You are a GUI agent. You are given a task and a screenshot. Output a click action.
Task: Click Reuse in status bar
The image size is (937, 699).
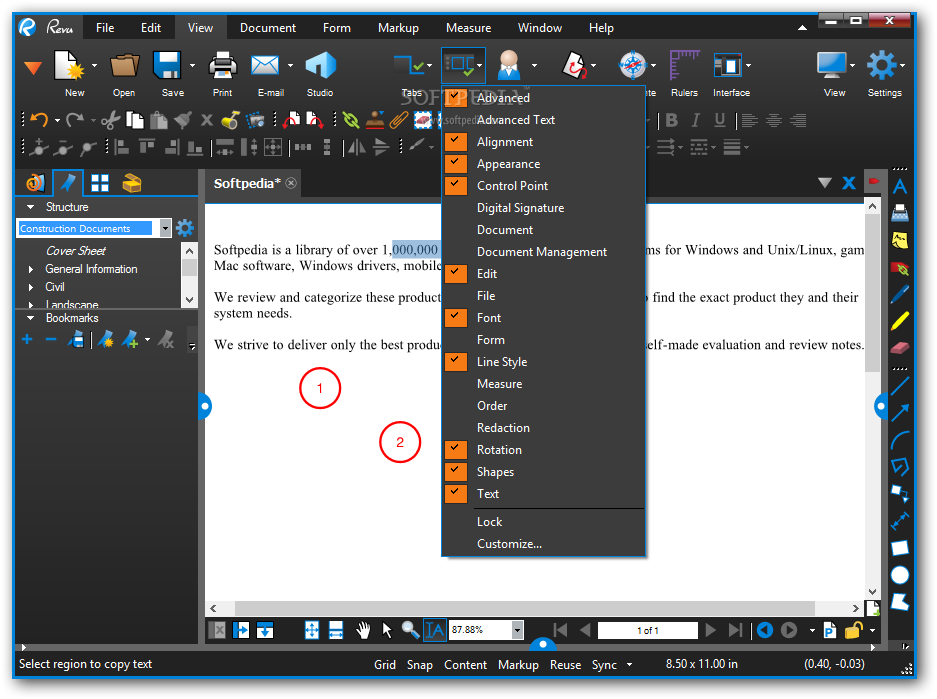pyautogui.click(x=565, y=665)
